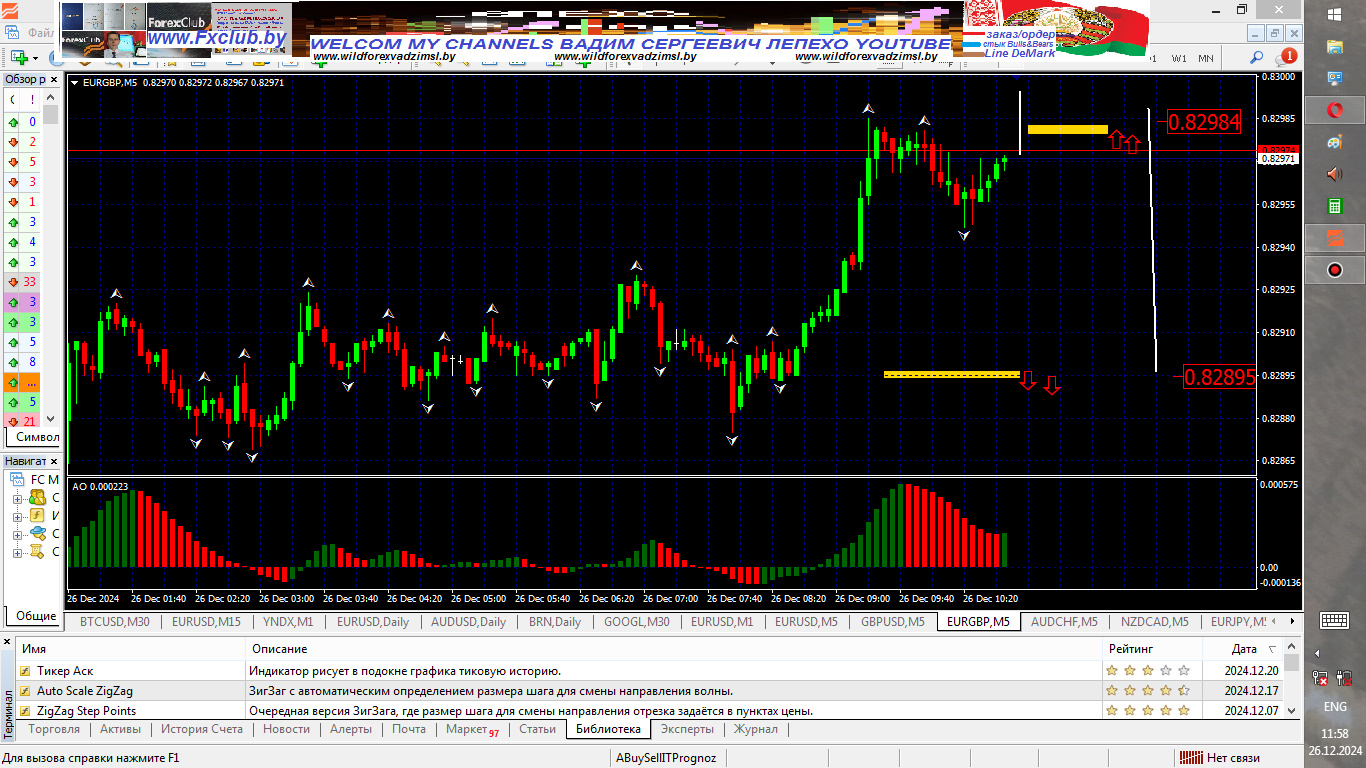Open the Торговля terminal tab
Image resolution: width=1366 pixels, height=768 pixels.
(54, 730)
